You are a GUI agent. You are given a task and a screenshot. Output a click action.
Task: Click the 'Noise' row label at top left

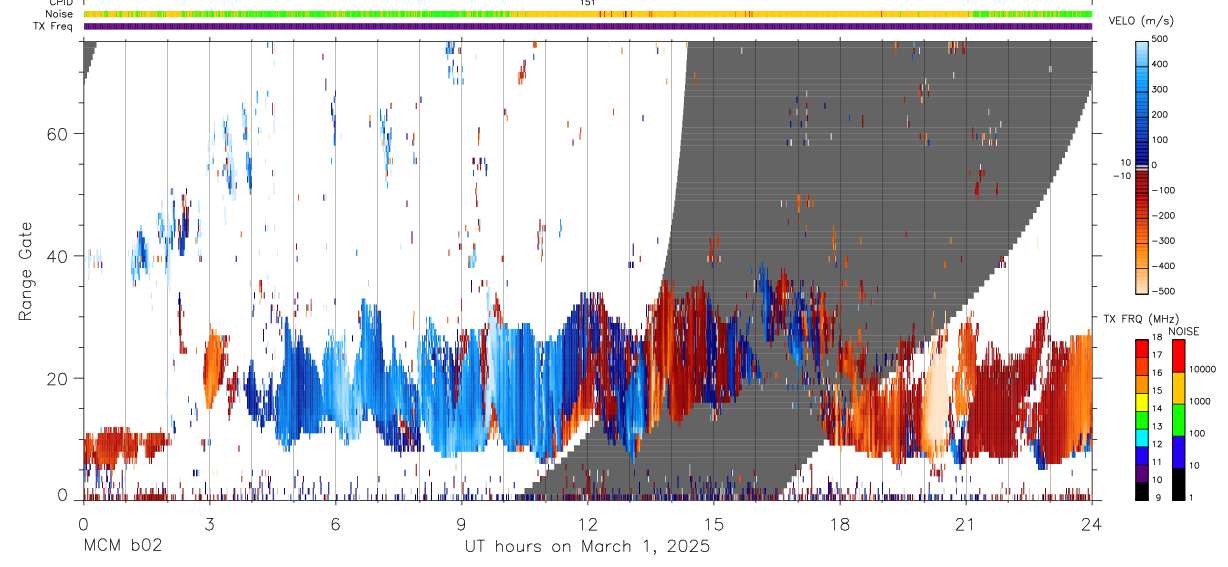tap(58, 14)
